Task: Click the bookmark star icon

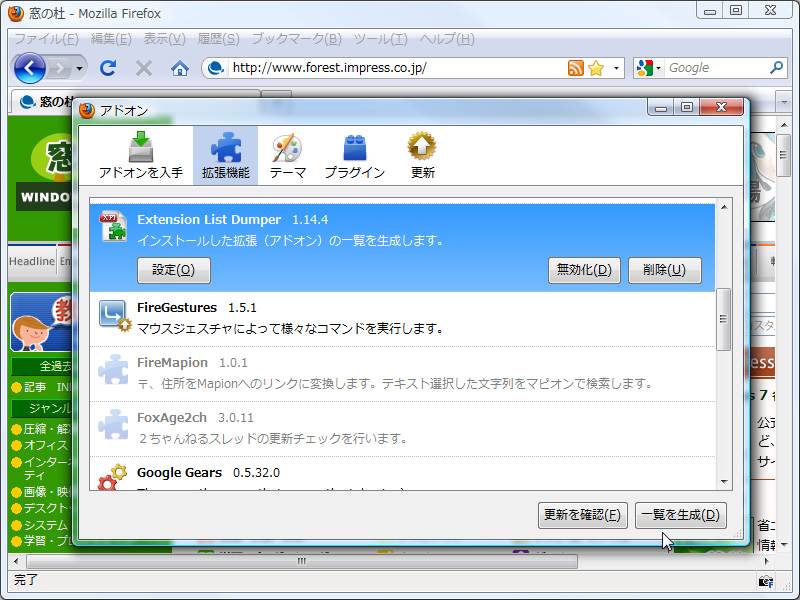Action: tap(596, 68)
